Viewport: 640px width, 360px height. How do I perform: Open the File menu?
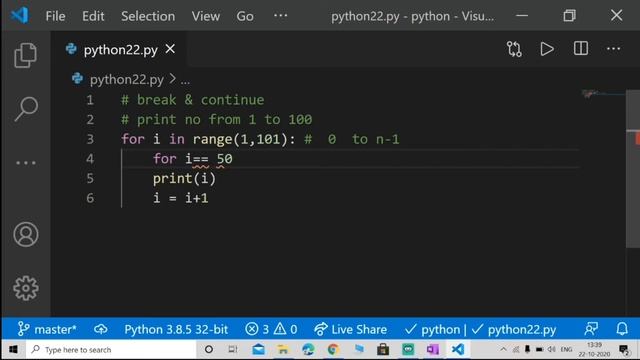(55, 16)
